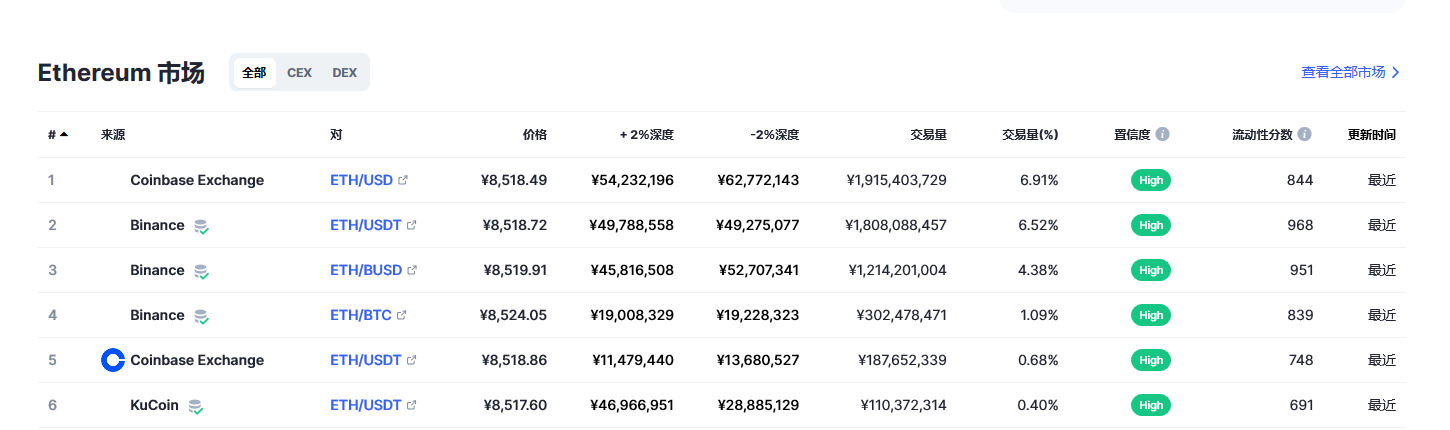The width and height of the screenshot is (1450, 430).
Task: Click the info icon next to 流动性分数
Action: coord(1305,134)
